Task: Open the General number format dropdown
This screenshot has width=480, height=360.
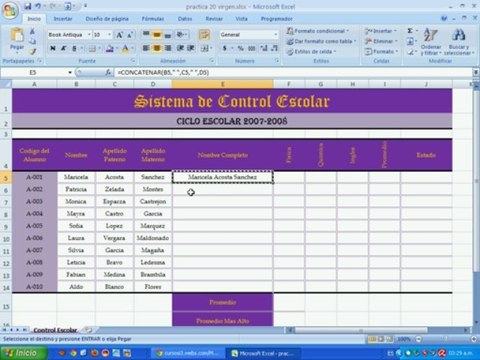Action: point(276,35)
